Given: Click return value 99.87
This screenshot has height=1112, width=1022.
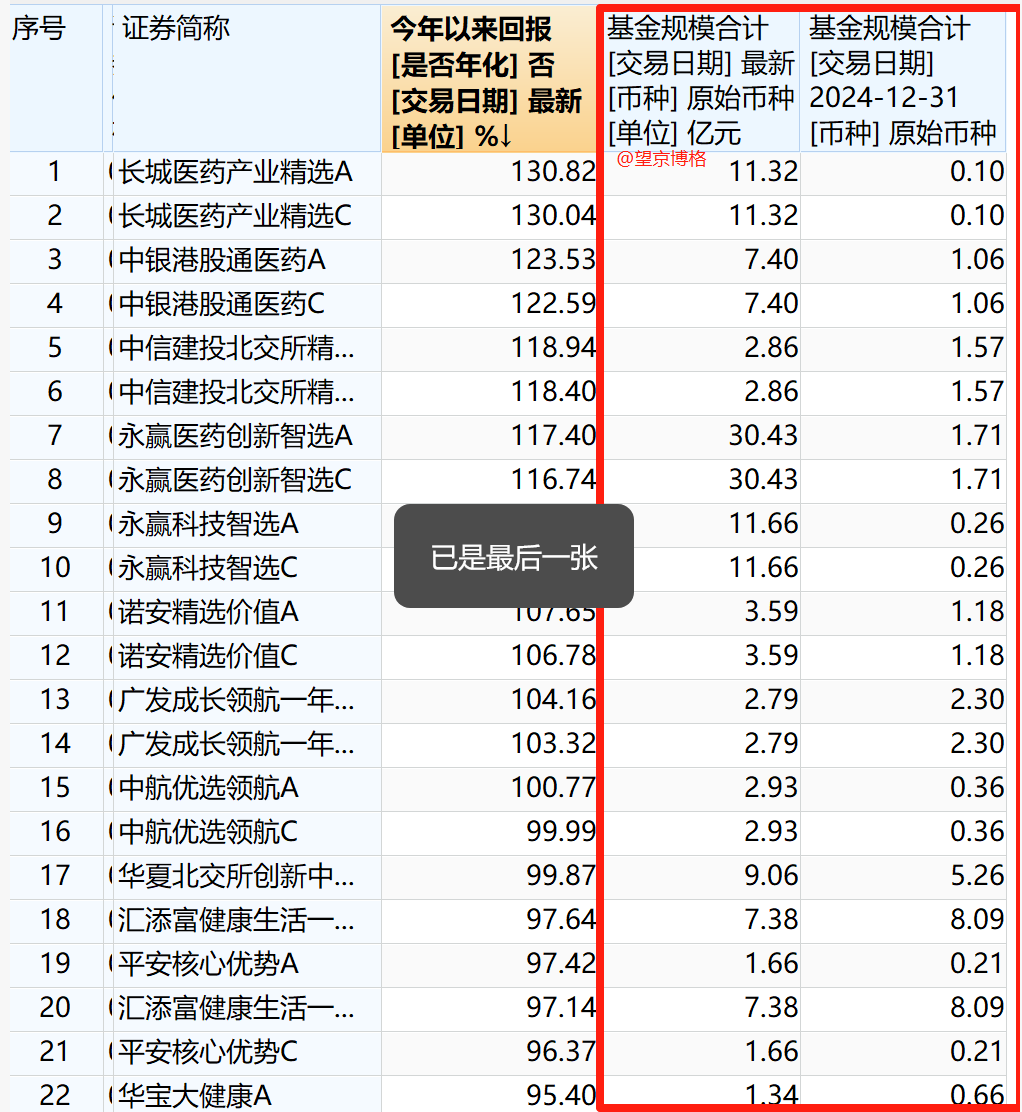Looking at the screenshot, I should tap(560, 875).
